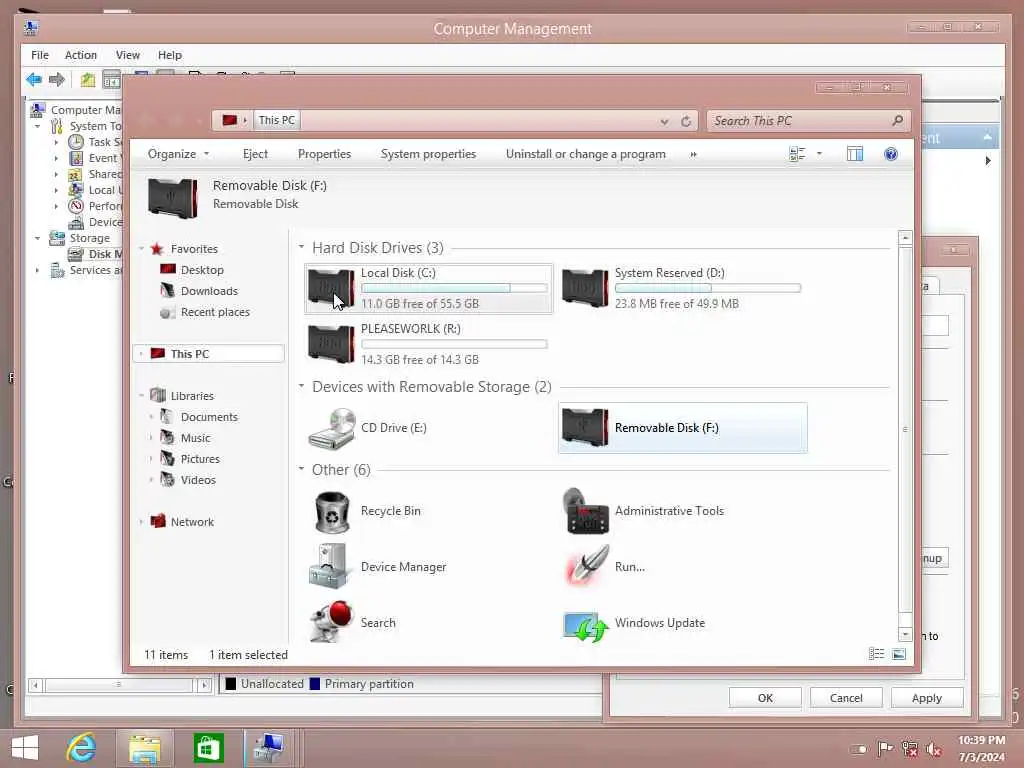Click the Change your view icon
1024x768 pixels.
click(797, 154)
